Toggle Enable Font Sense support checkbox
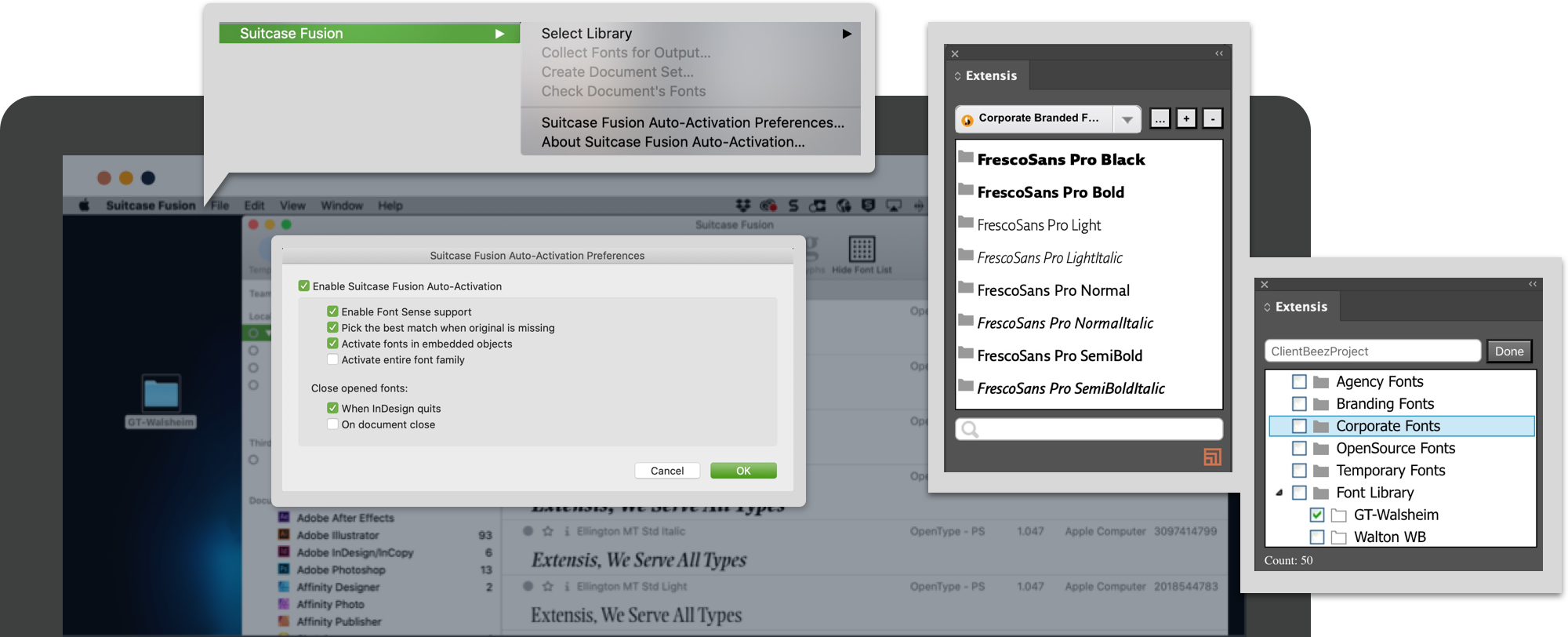The image size is (1568, 637). pos(332,311)
